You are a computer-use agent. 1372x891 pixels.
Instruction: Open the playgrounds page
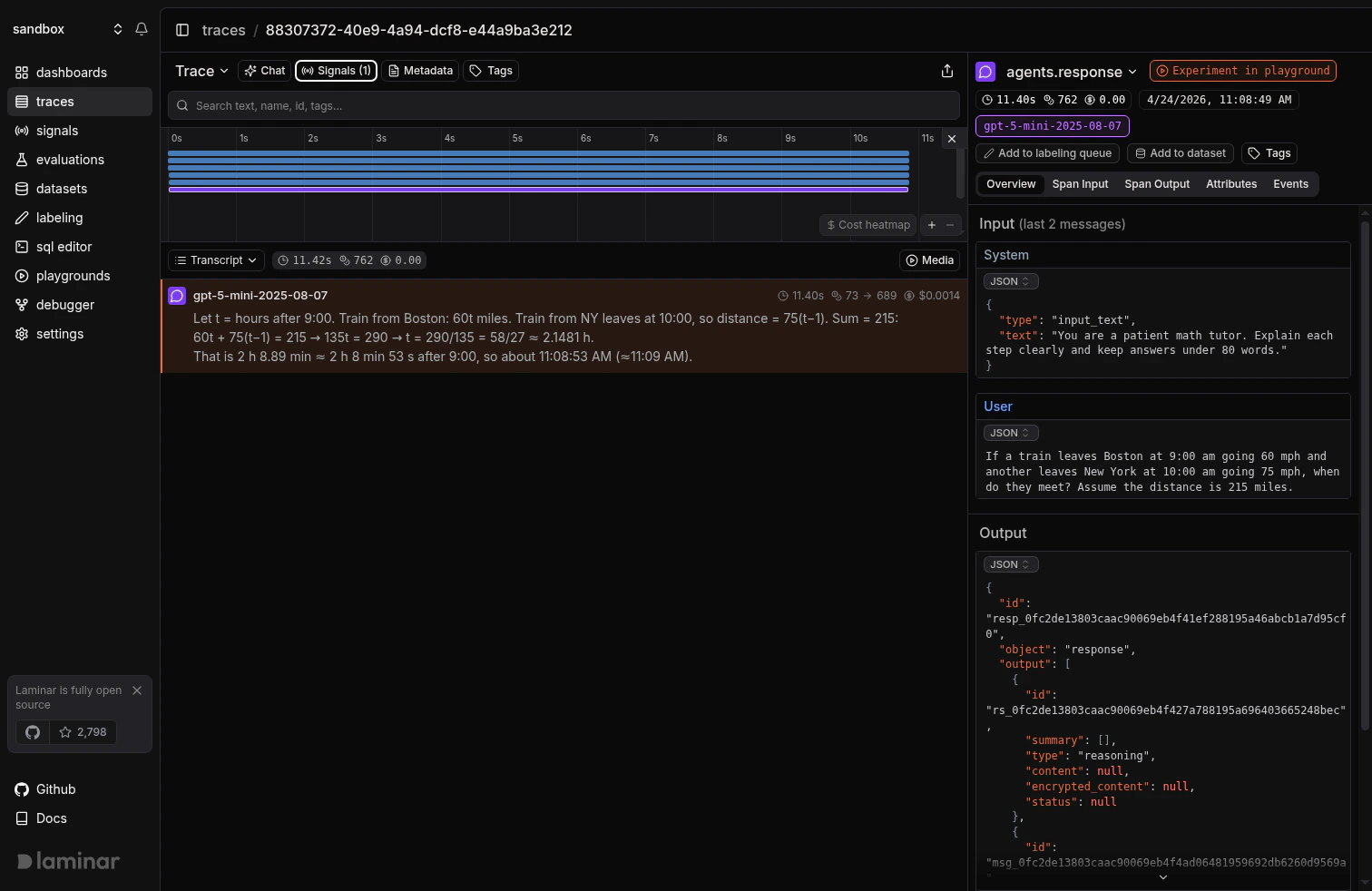point(73,276)
